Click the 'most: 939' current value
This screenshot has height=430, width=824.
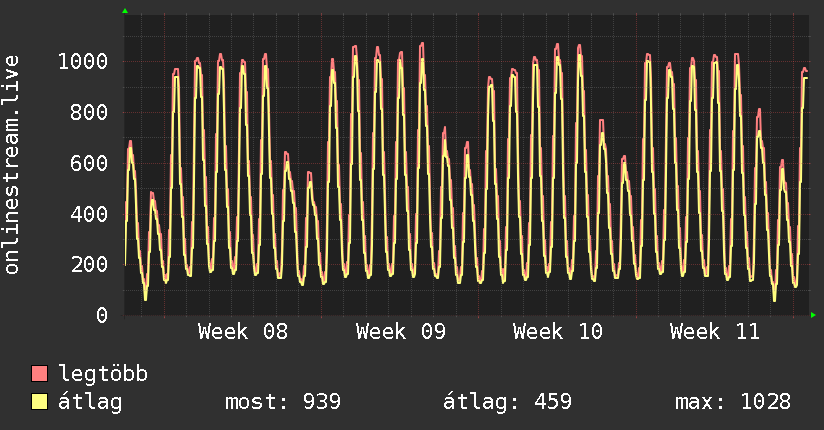tap(284, 402)
